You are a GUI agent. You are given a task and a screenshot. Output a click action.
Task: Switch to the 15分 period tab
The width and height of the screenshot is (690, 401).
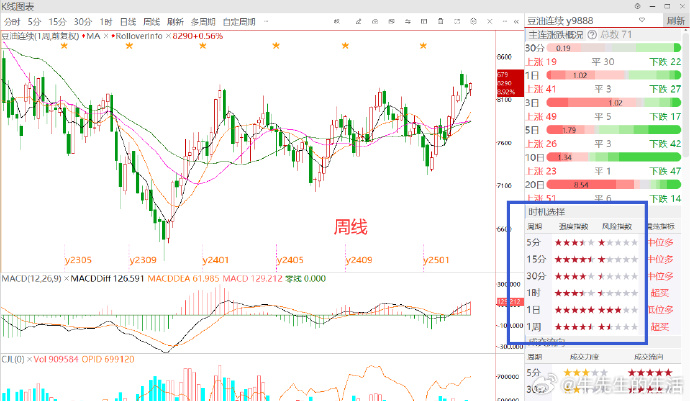click(x=57, y=22)
